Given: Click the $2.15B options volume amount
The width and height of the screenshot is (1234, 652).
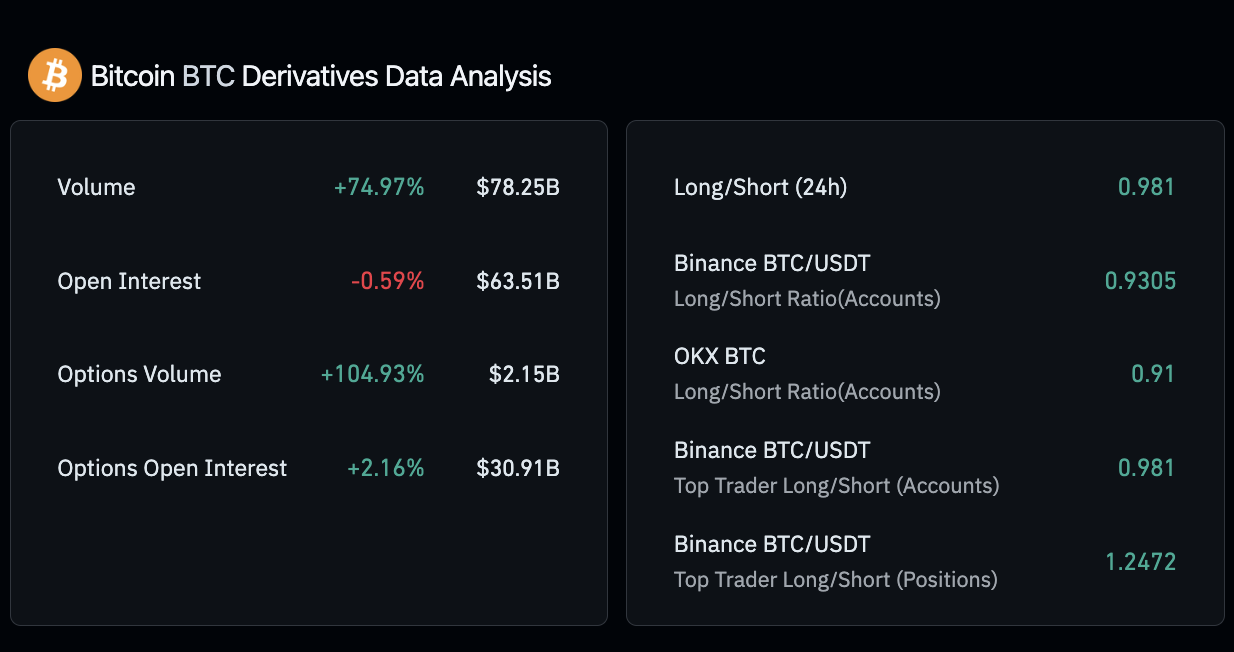Looking at the screenshot, I should (x=524, y=374).
